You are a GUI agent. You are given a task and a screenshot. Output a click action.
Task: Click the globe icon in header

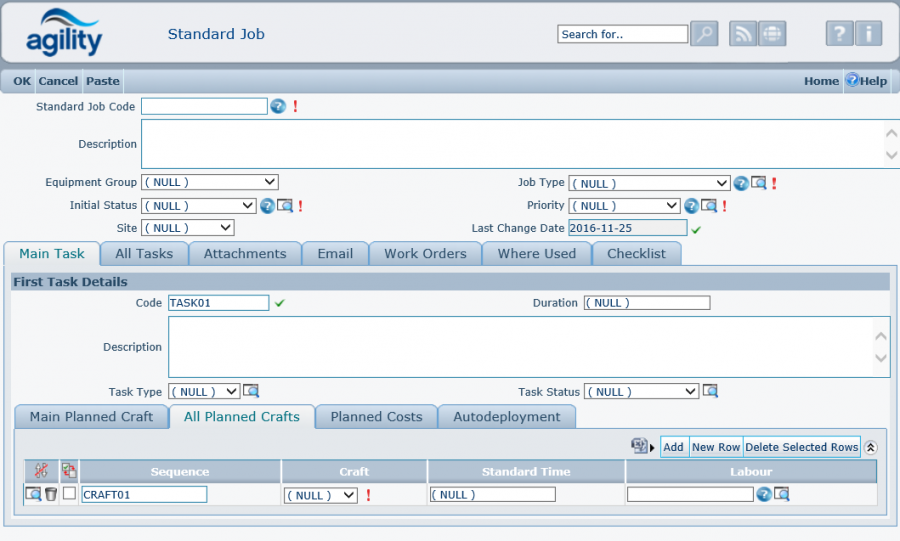point(772,34)
